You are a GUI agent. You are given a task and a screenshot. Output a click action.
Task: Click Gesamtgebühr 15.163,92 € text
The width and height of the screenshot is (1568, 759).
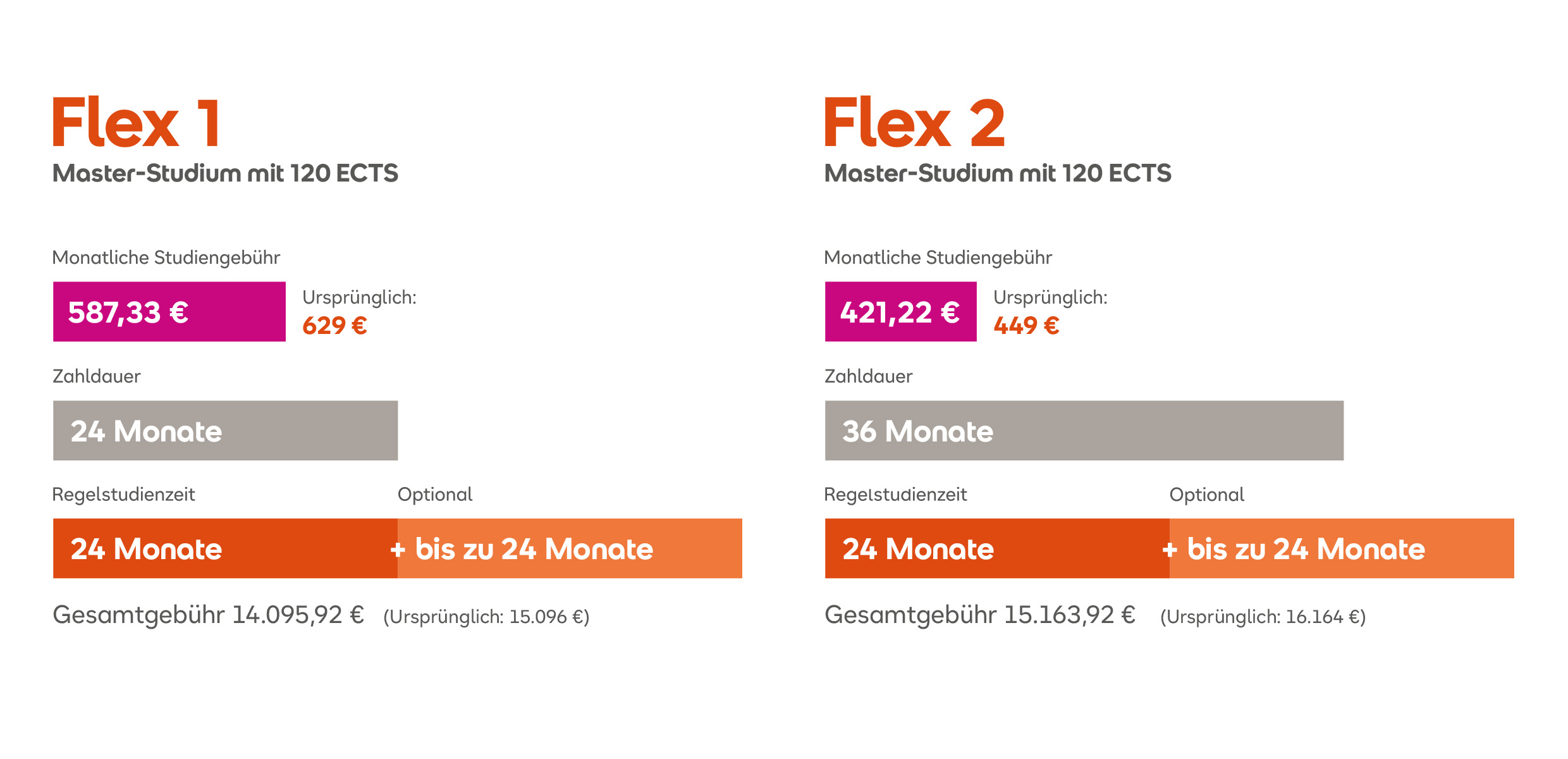tap(980, 615)
